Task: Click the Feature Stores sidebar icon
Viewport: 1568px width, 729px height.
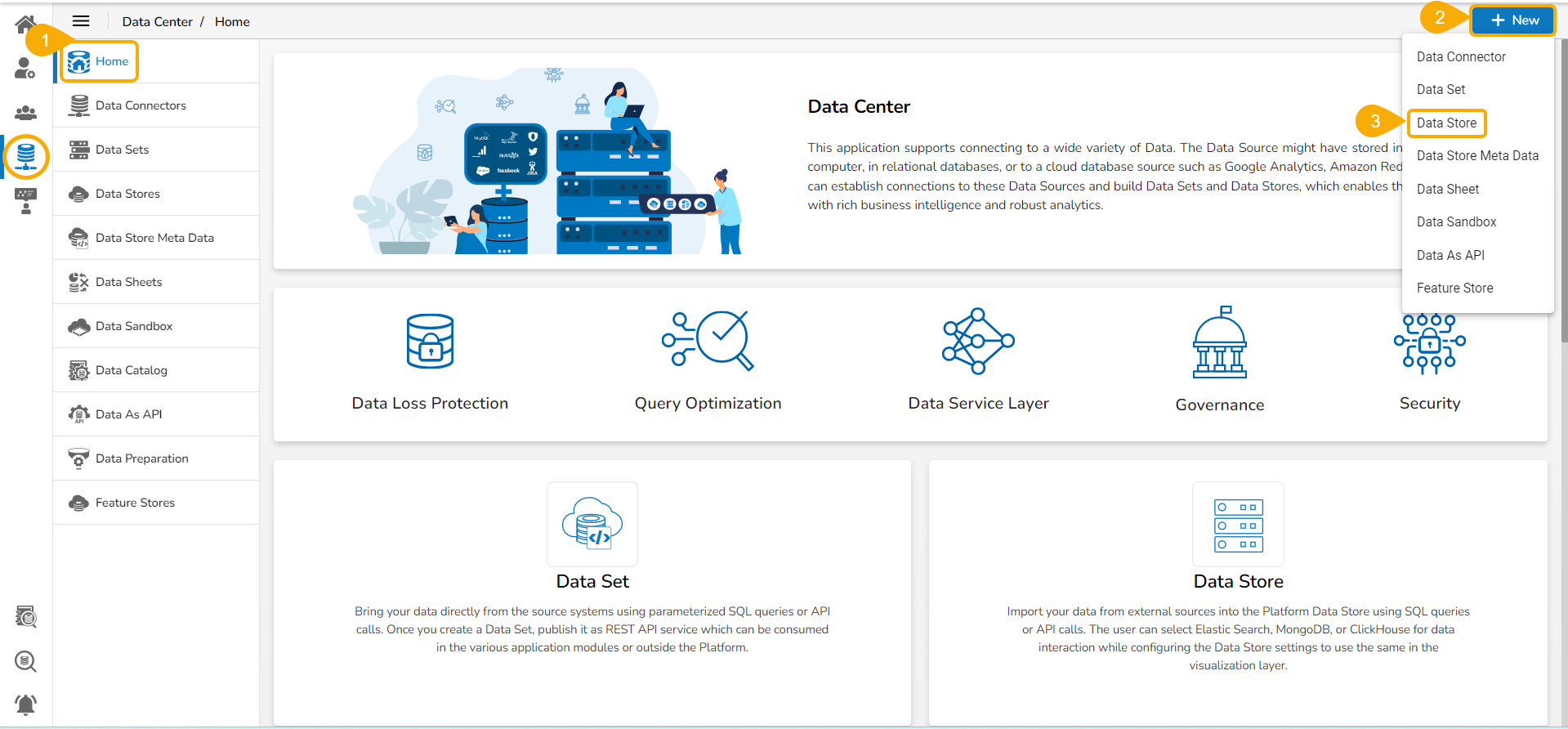Action: (x=78, y=503)
